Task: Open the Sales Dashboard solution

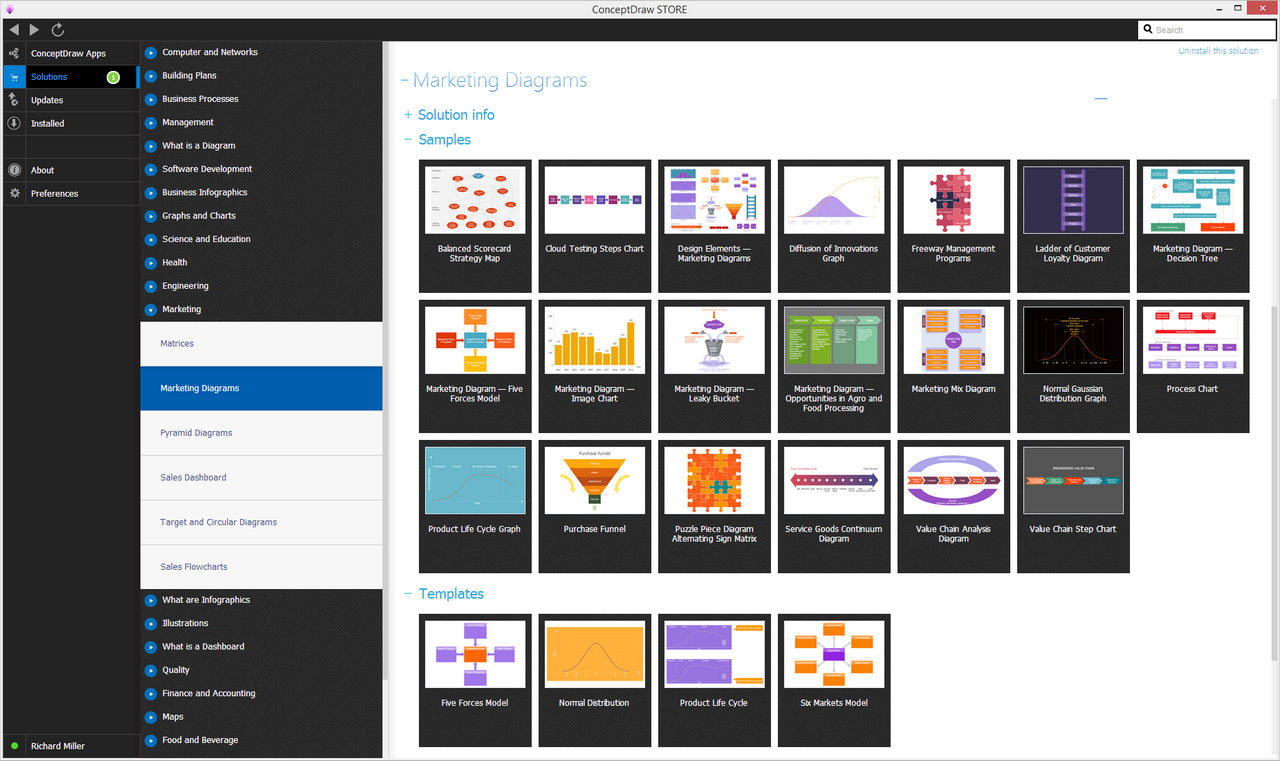Action: pos(261,478)
